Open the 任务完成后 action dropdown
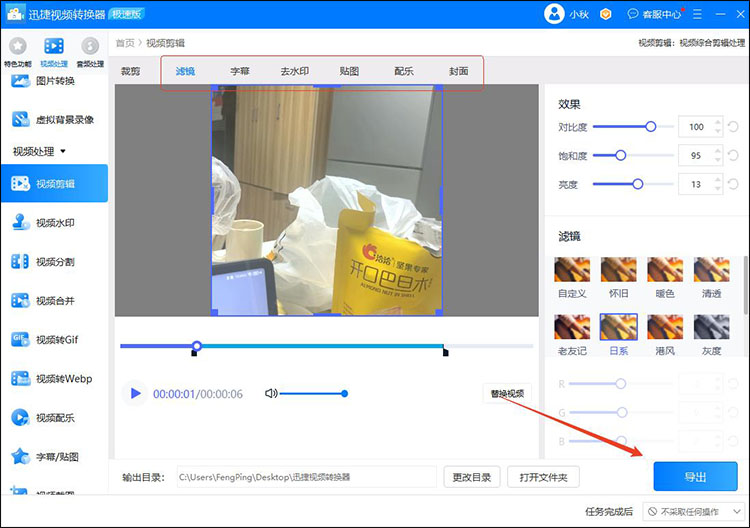Viewport: 750px width, 528px height. (693, 512)
